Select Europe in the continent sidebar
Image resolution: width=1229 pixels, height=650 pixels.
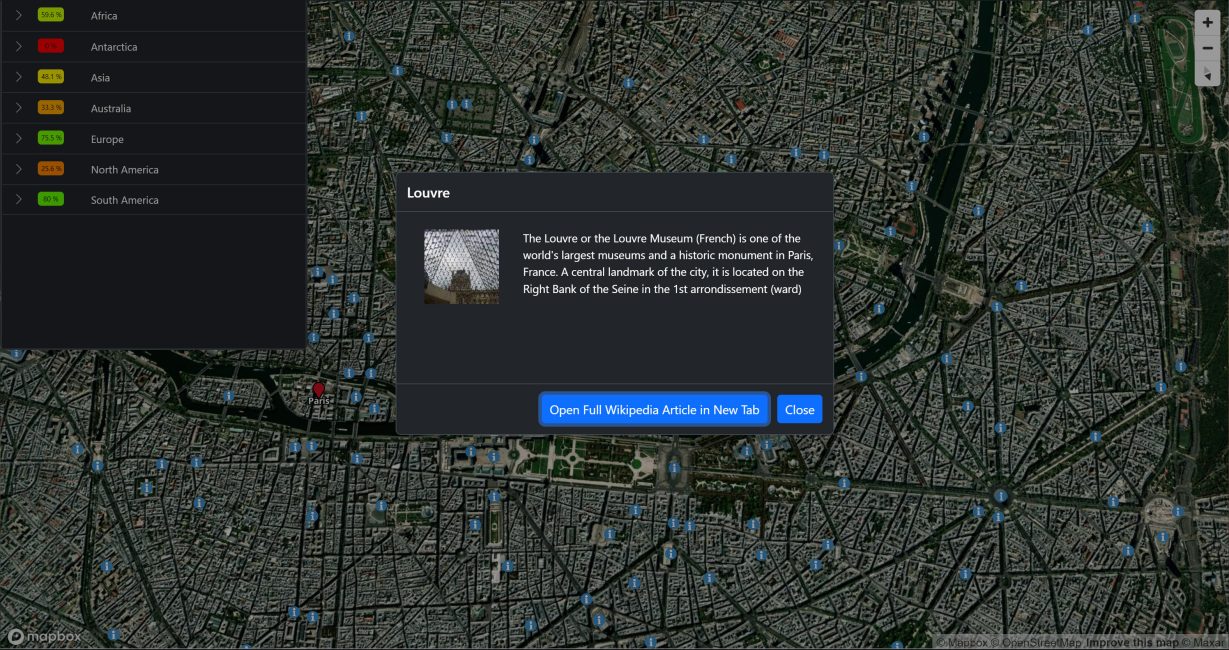pyautogui.click(x=106, y=139)
